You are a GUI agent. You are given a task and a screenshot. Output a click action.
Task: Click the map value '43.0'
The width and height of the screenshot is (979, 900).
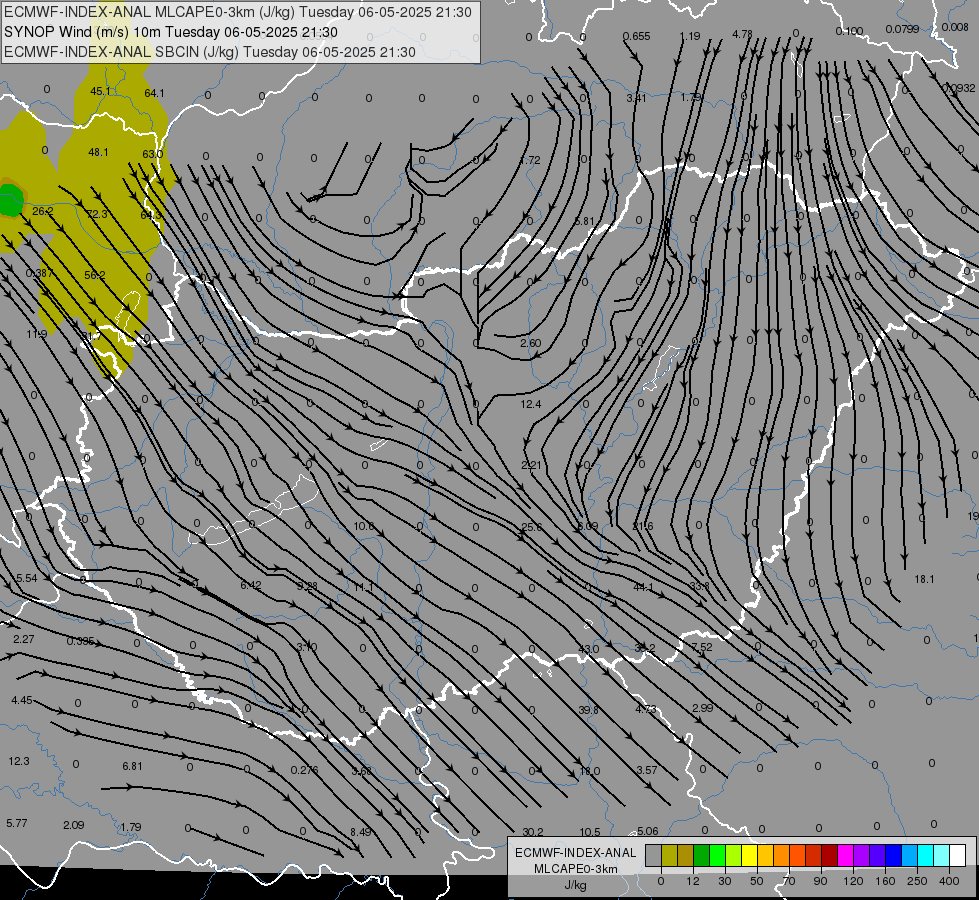pyautogui.click(x=588, y=649)
